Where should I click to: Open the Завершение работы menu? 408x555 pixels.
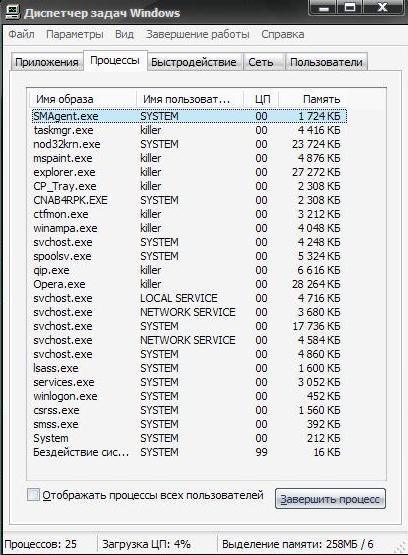[x=197, y=34]
